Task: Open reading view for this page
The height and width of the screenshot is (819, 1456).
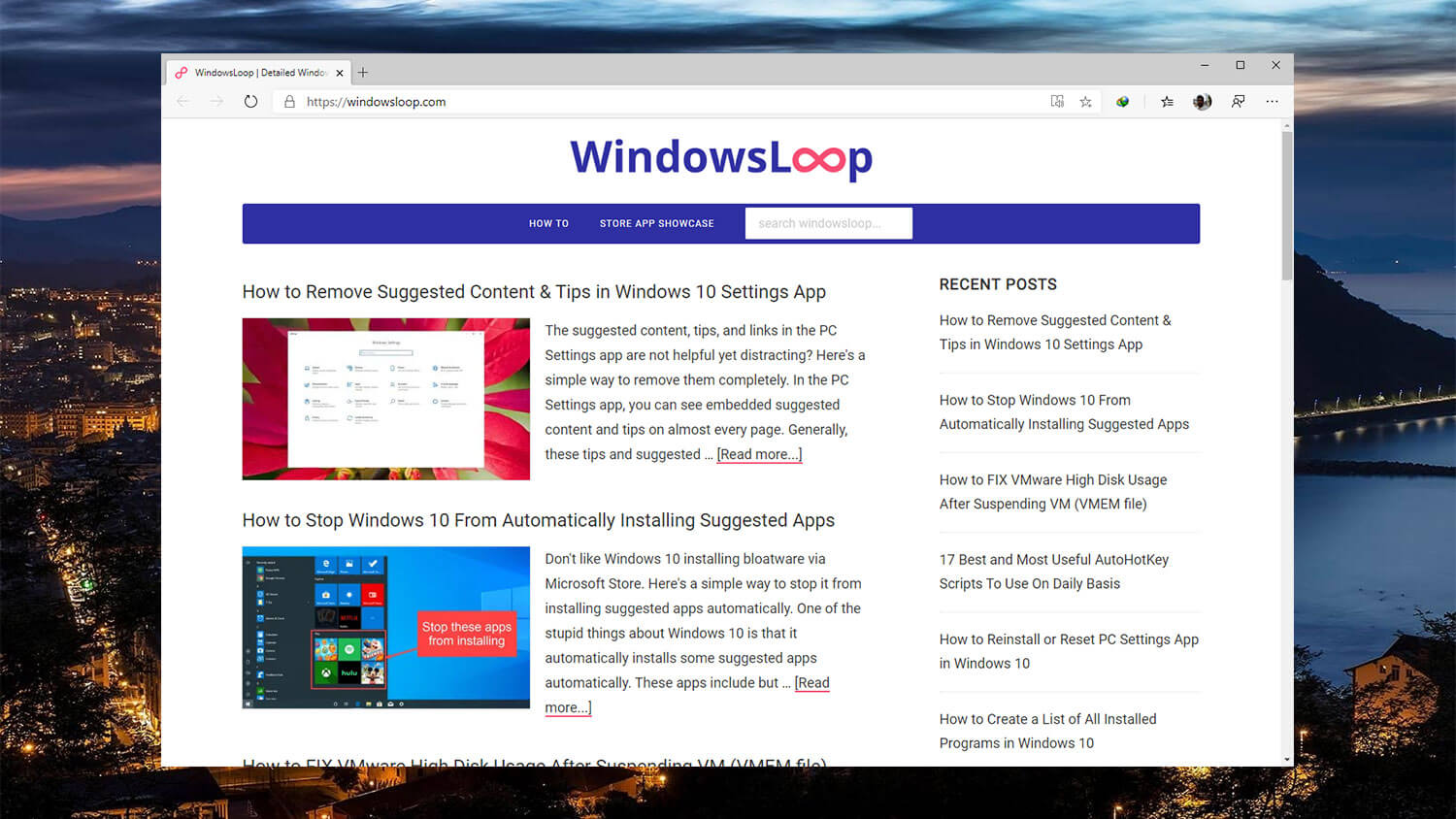Action: coord(1056,101)
